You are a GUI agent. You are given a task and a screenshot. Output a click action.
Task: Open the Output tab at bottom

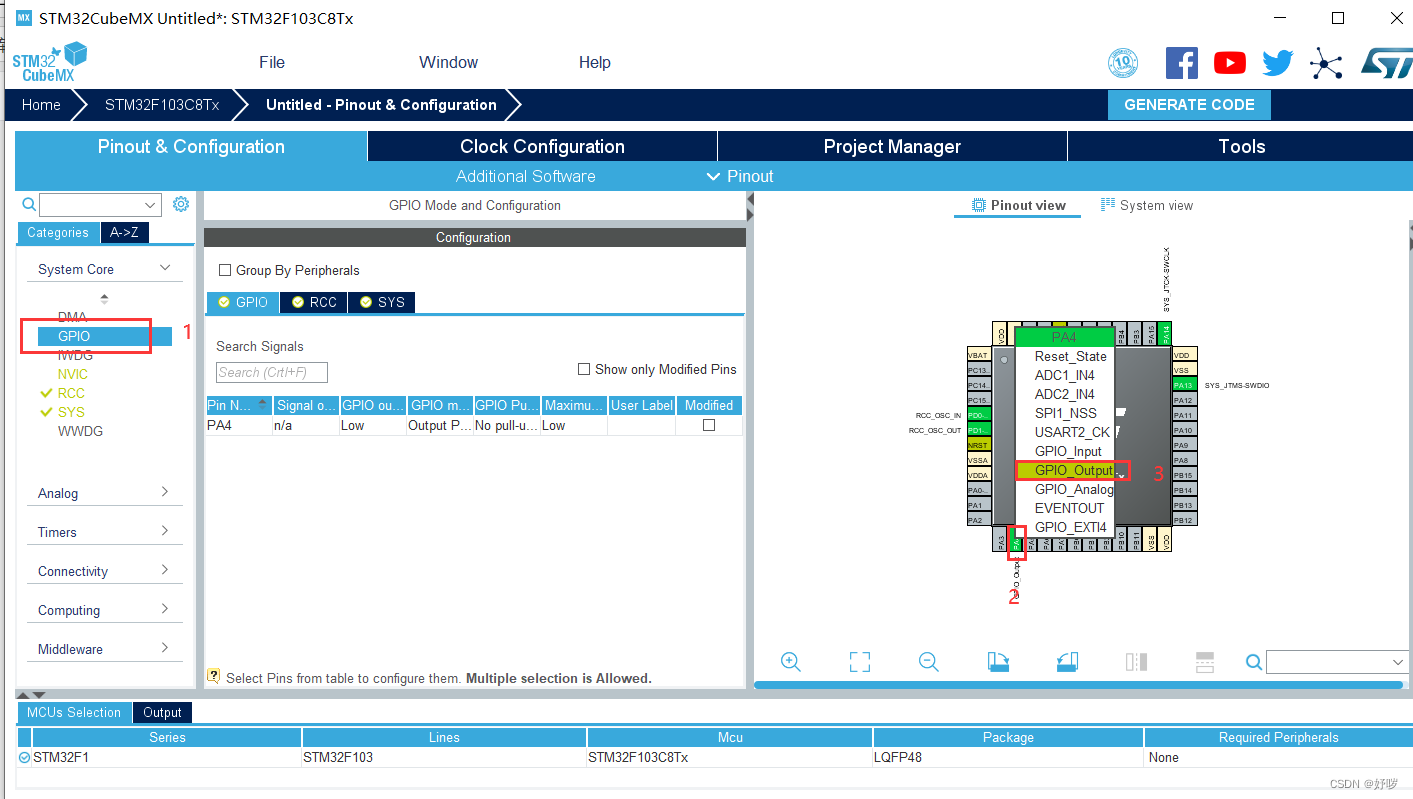pos(162,712)
